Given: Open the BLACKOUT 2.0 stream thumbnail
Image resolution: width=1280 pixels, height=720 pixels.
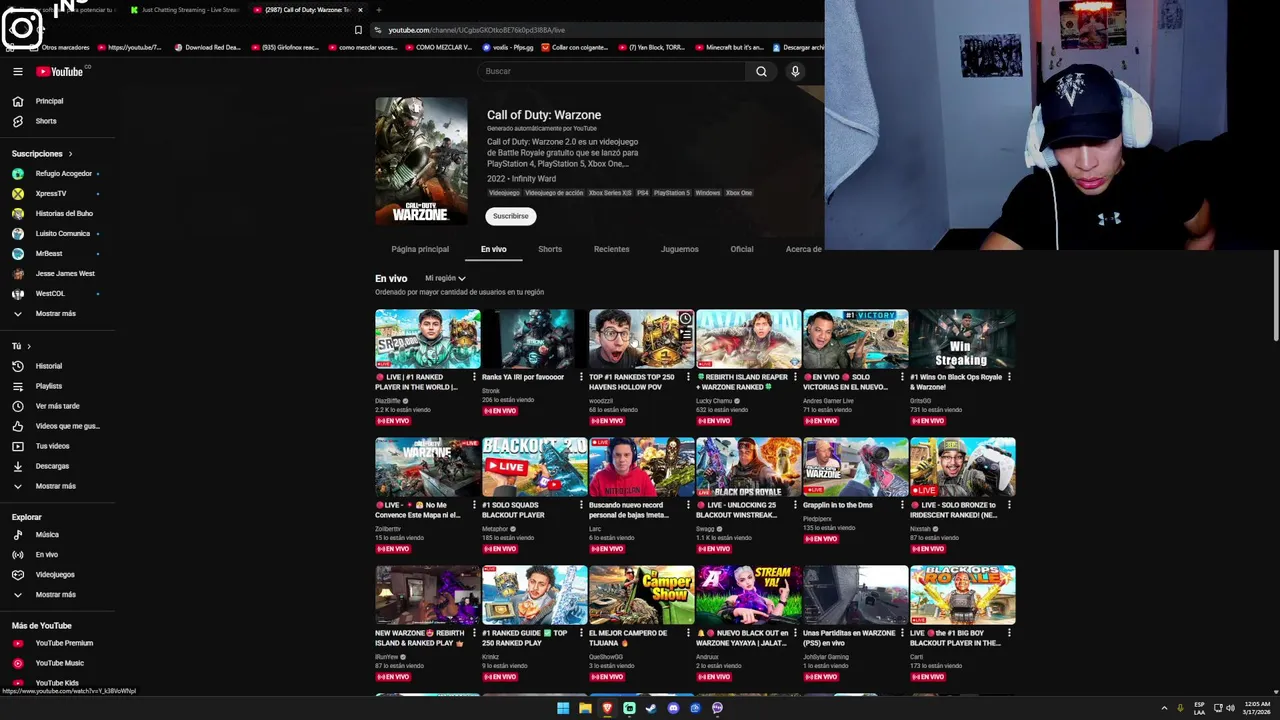Looking at the screenshot, I should (x=535, y=467).
